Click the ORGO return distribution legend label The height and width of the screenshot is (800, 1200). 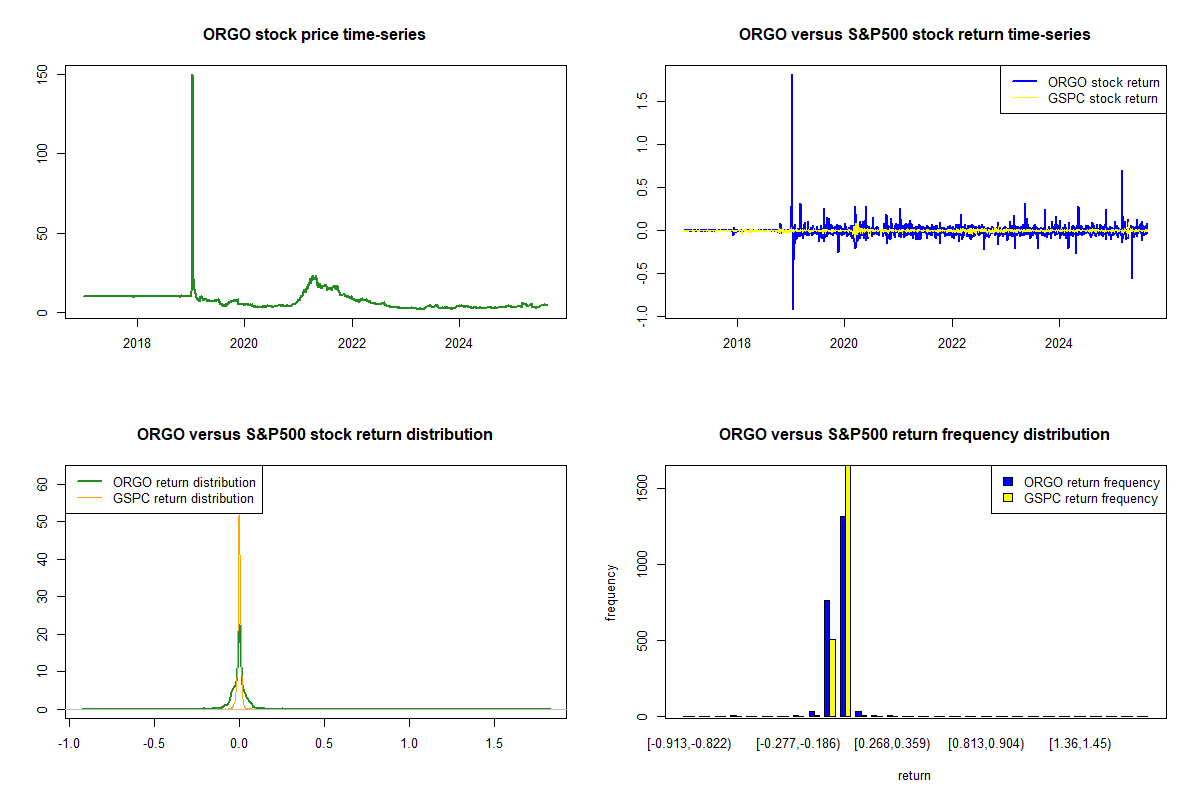(184, 482)
